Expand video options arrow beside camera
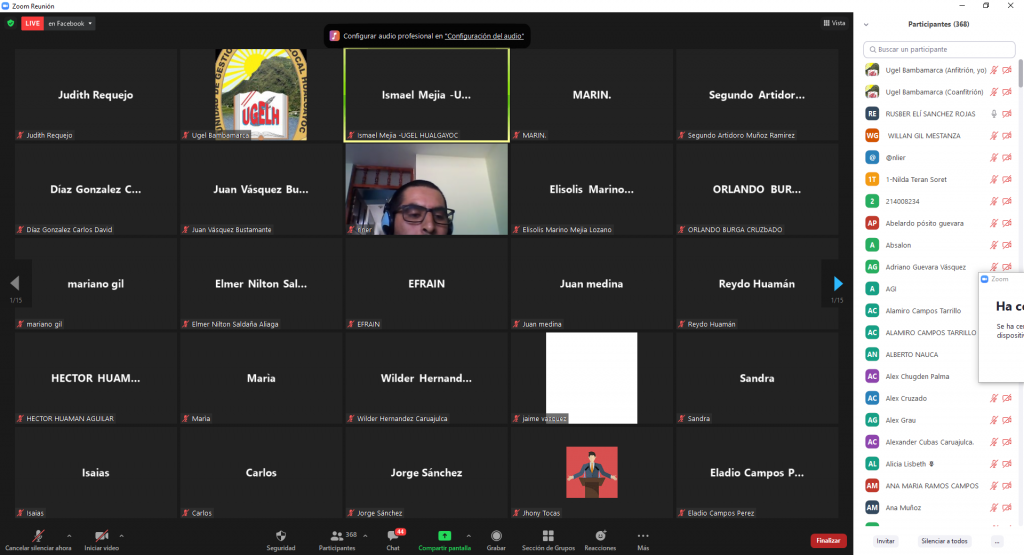 click(x=122, y=535)
